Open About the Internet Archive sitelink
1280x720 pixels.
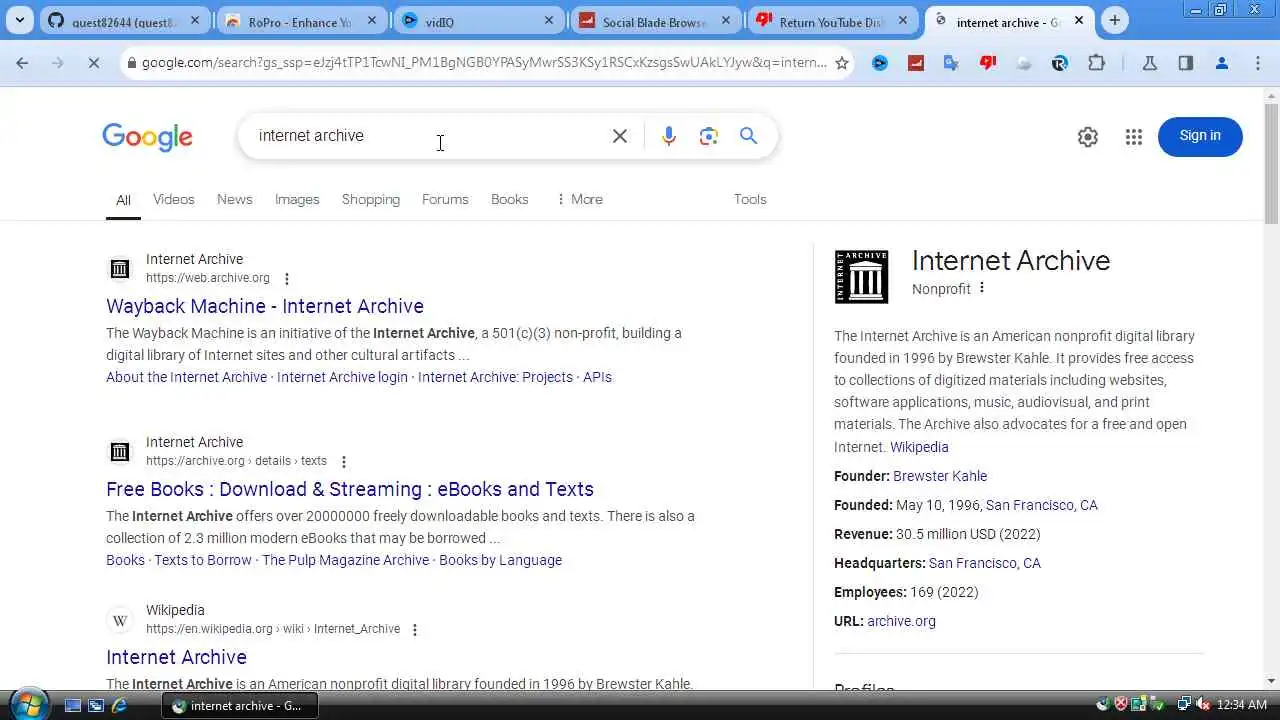(187, 377)
